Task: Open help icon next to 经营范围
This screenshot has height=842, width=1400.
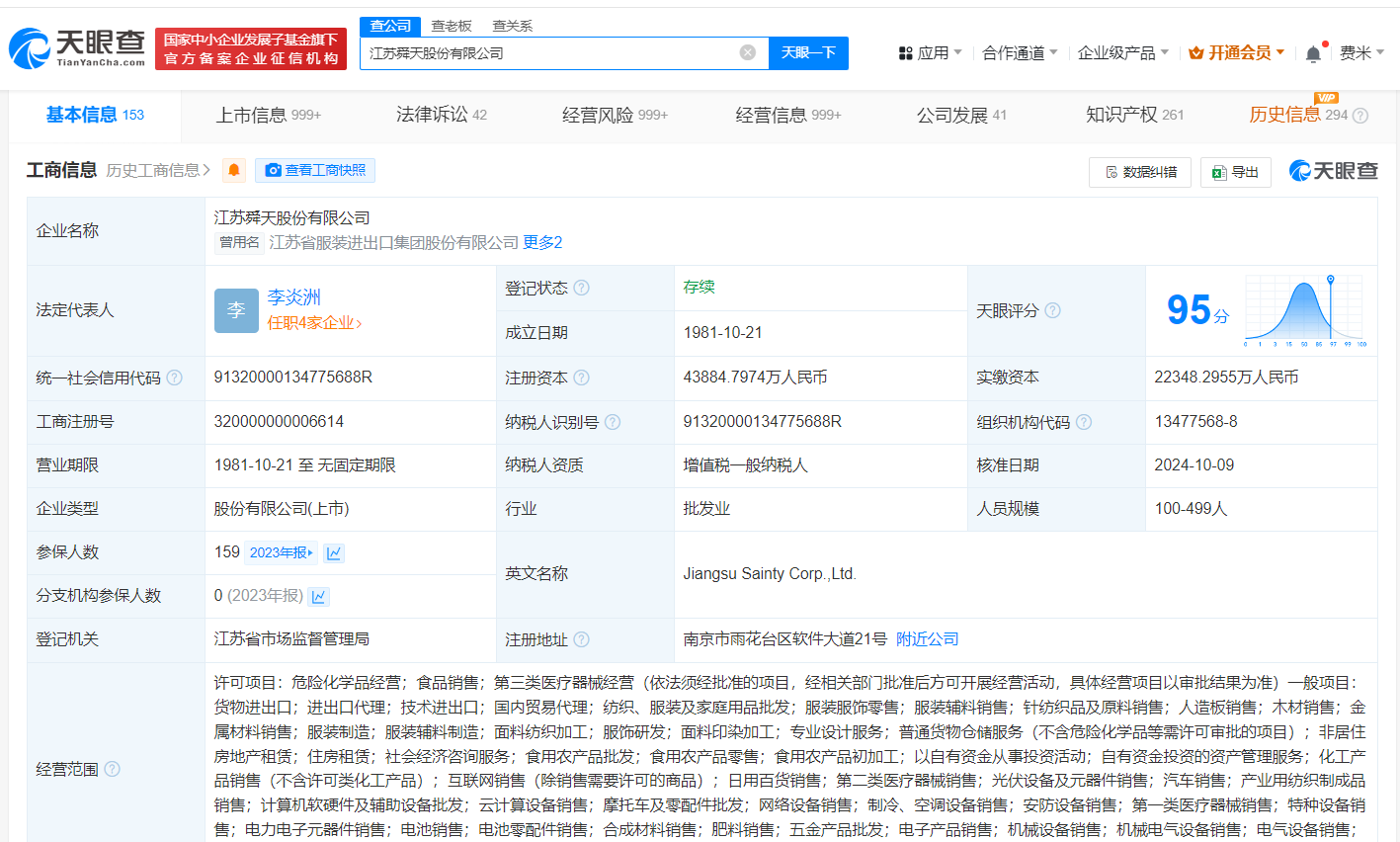Action: pos(113,769)
